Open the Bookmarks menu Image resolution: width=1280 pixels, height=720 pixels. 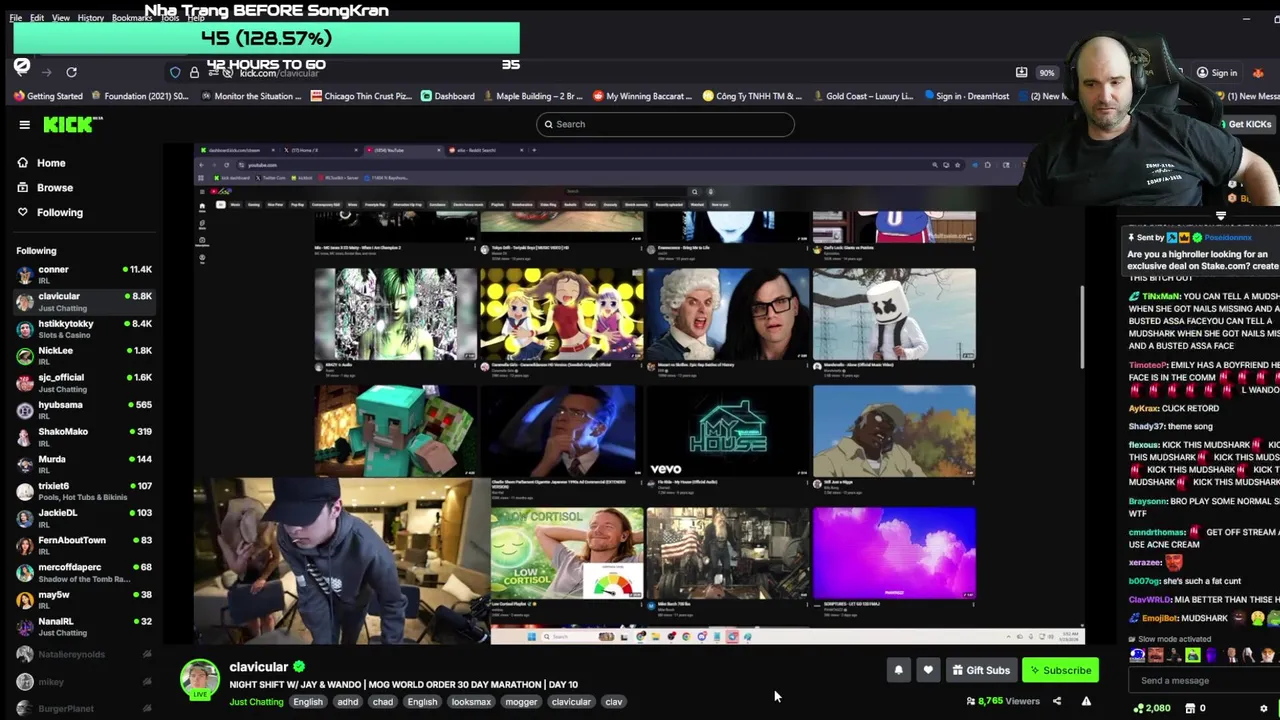coord(132,18)
